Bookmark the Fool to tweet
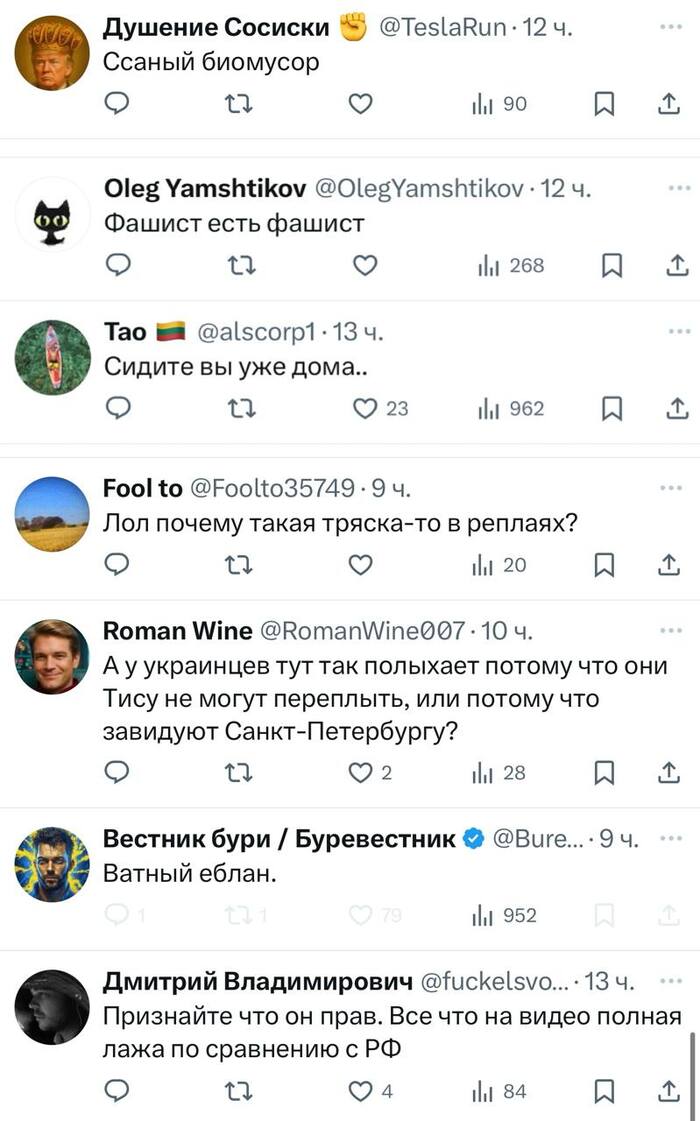Image resolution: width=700 pixels, height=1121 pixels. 604,565
